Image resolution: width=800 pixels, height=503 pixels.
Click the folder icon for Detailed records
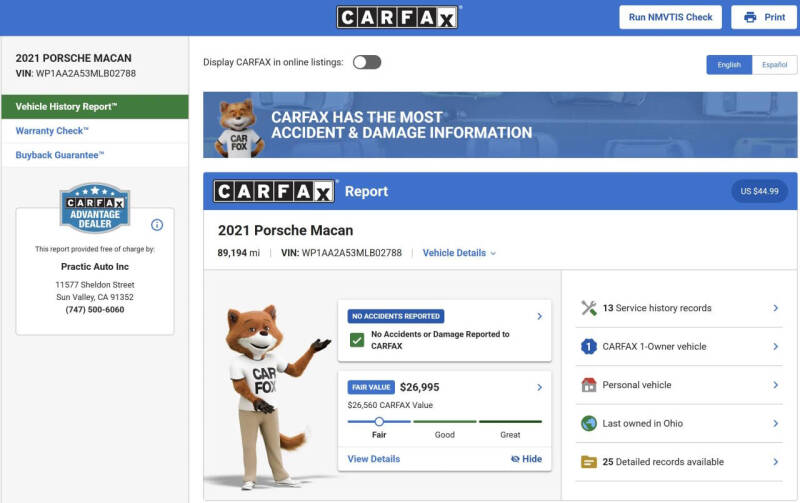[x=589, y=462]
